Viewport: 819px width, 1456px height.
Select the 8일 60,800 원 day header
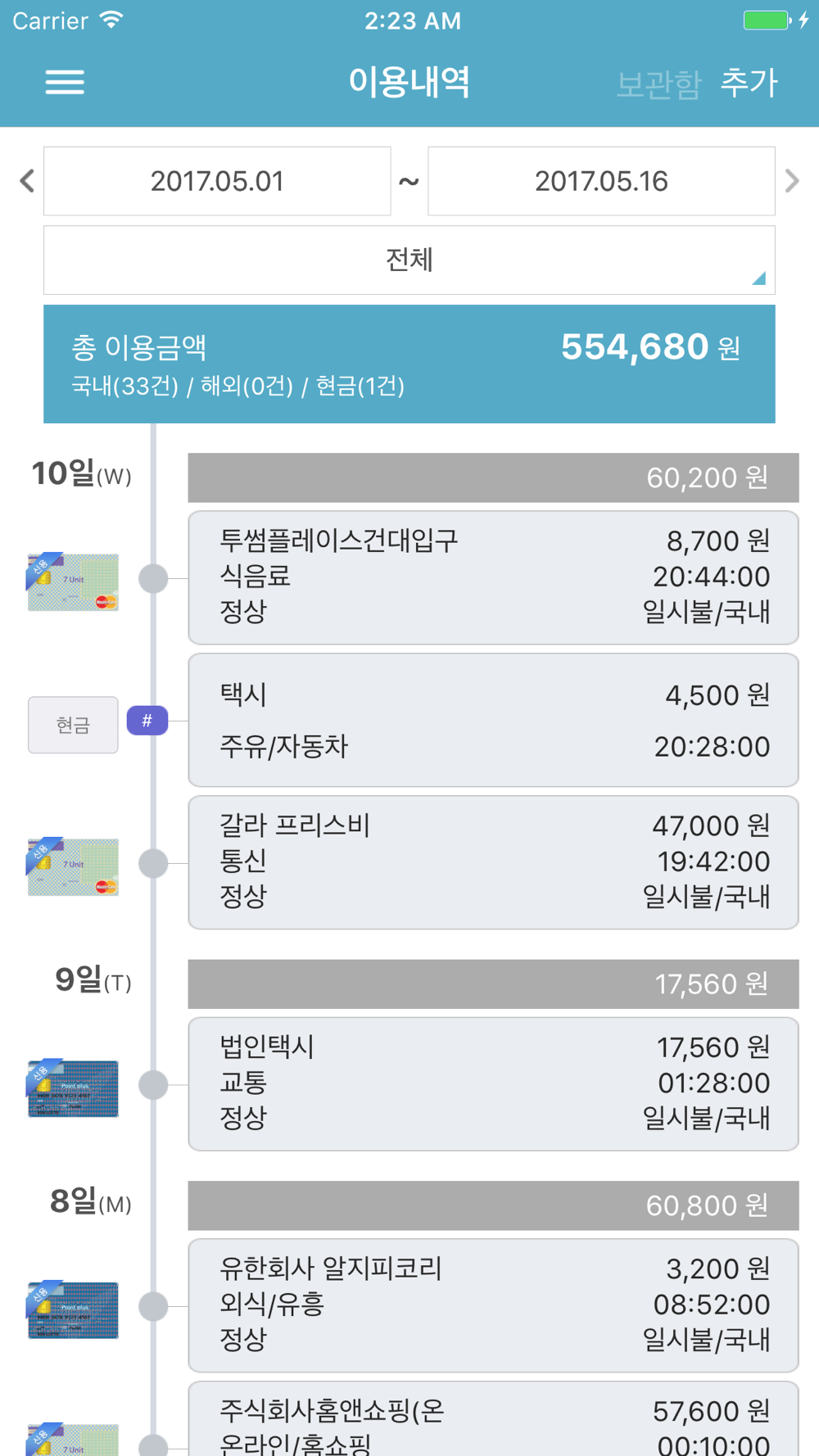click(493, 1205)
